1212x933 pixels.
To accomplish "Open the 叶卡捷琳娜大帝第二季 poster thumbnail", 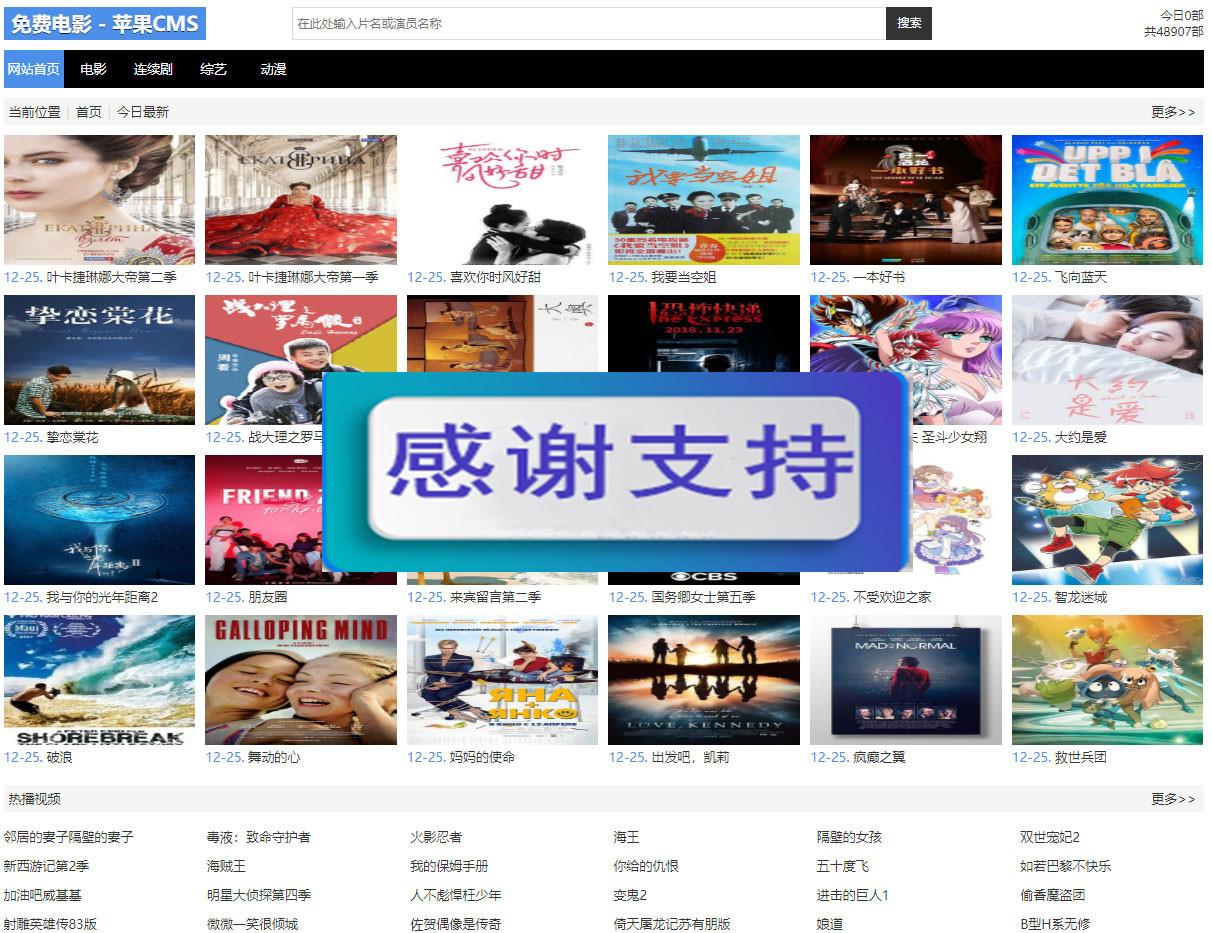I will (x=100, y=200).
